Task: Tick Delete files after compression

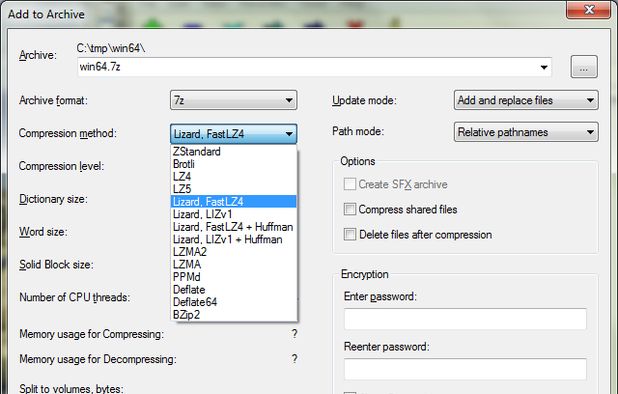Action: pos(350,234)
